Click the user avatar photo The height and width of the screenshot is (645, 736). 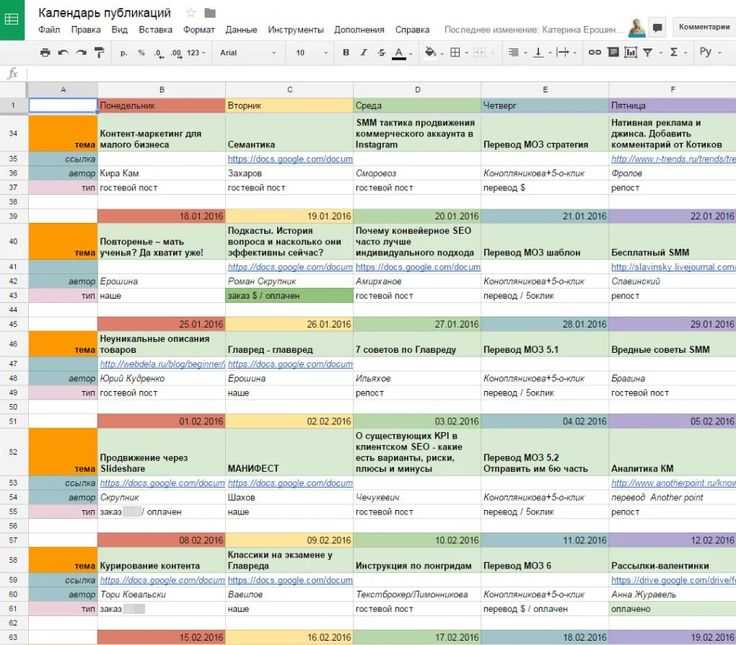tap(637, 28)
